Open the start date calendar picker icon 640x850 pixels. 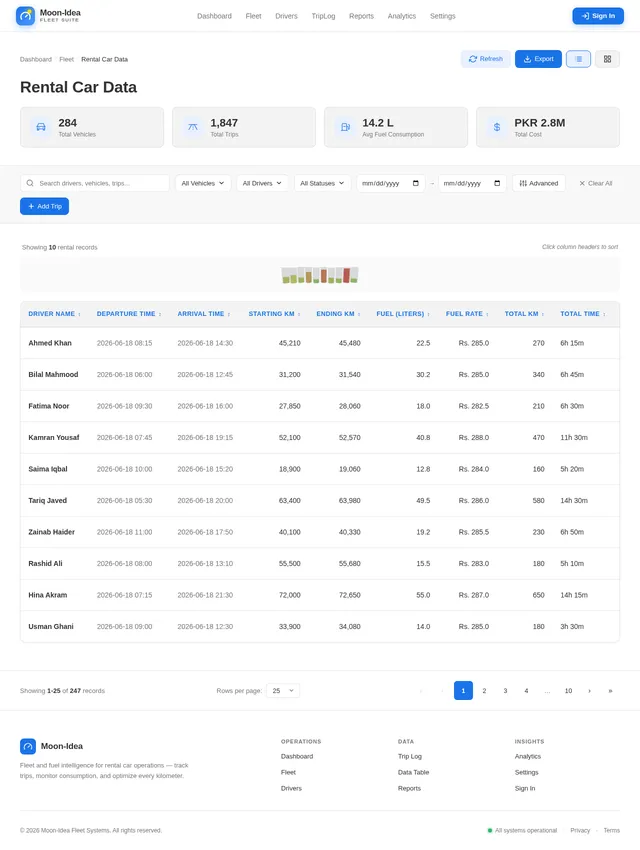point(416,183)
